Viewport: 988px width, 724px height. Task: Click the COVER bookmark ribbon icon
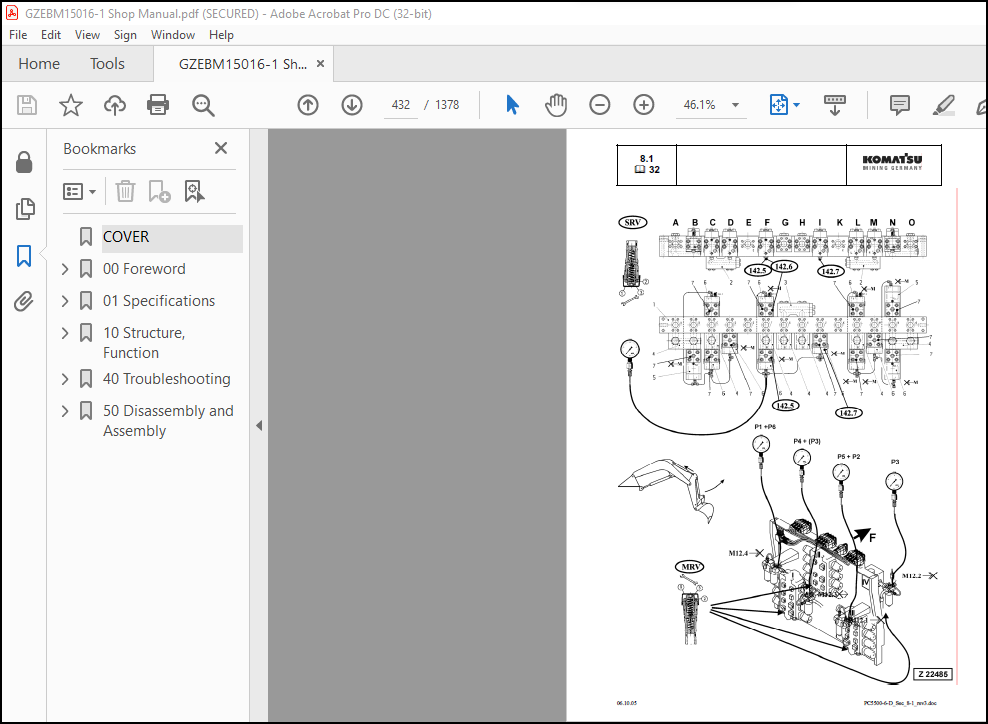[86, 237]
